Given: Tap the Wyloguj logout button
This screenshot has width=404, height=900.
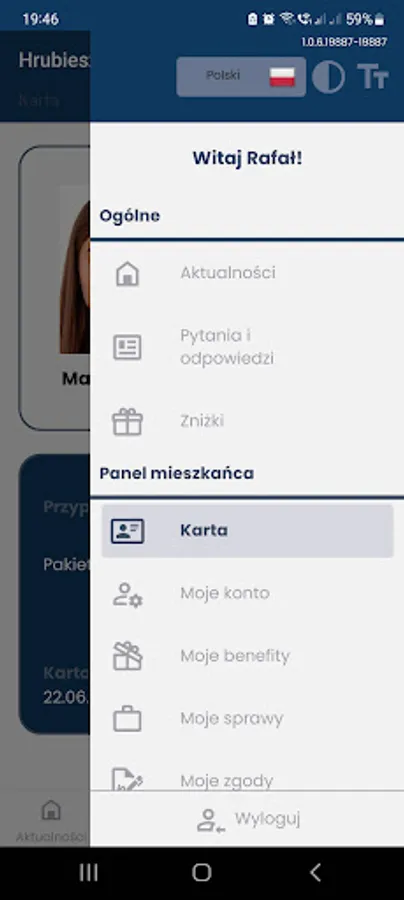Looking at the screenshot, I should [x=247, y=819].
